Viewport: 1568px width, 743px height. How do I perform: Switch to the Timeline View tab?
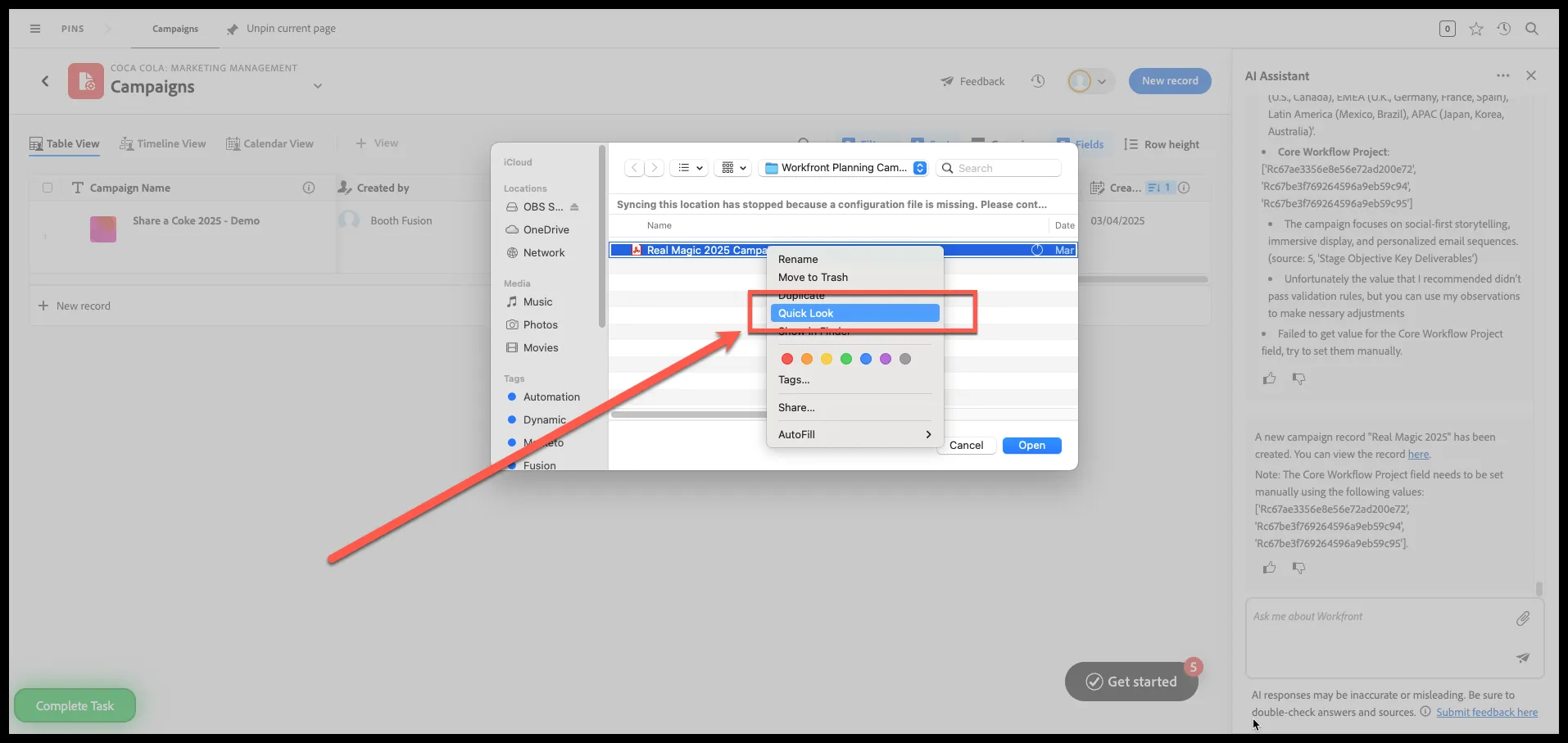(163, 143)
